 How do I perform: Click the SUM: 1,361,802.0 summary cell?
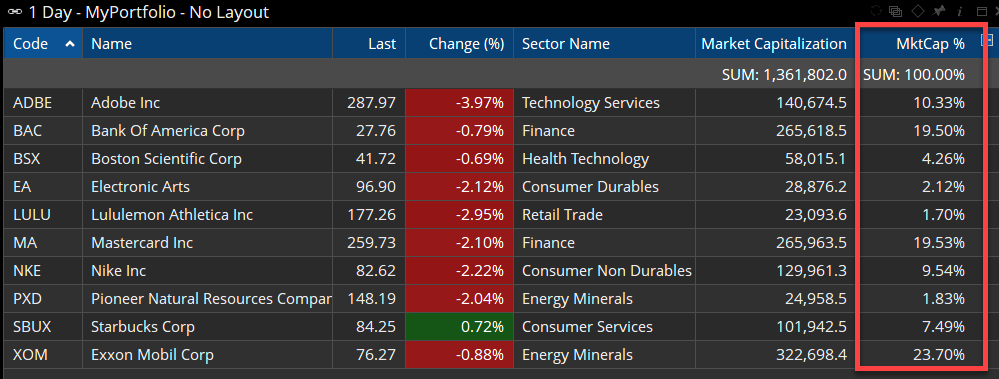tap(784, 75)
